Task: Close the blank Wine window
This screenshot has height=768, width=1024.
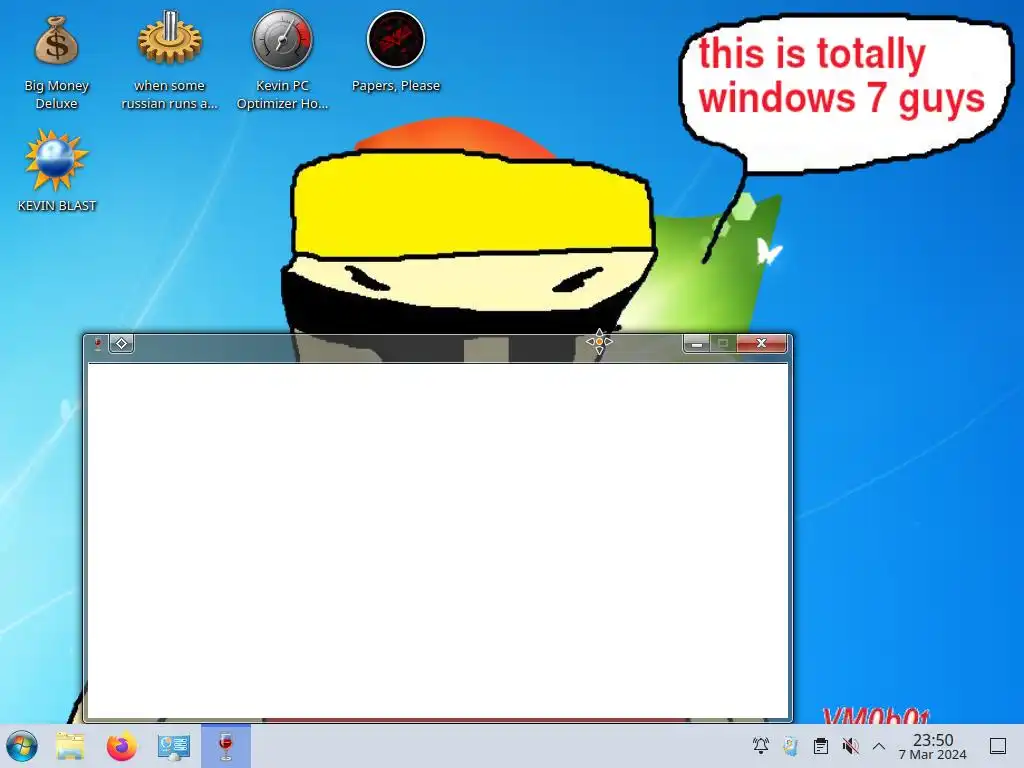Action: (761, 344)
